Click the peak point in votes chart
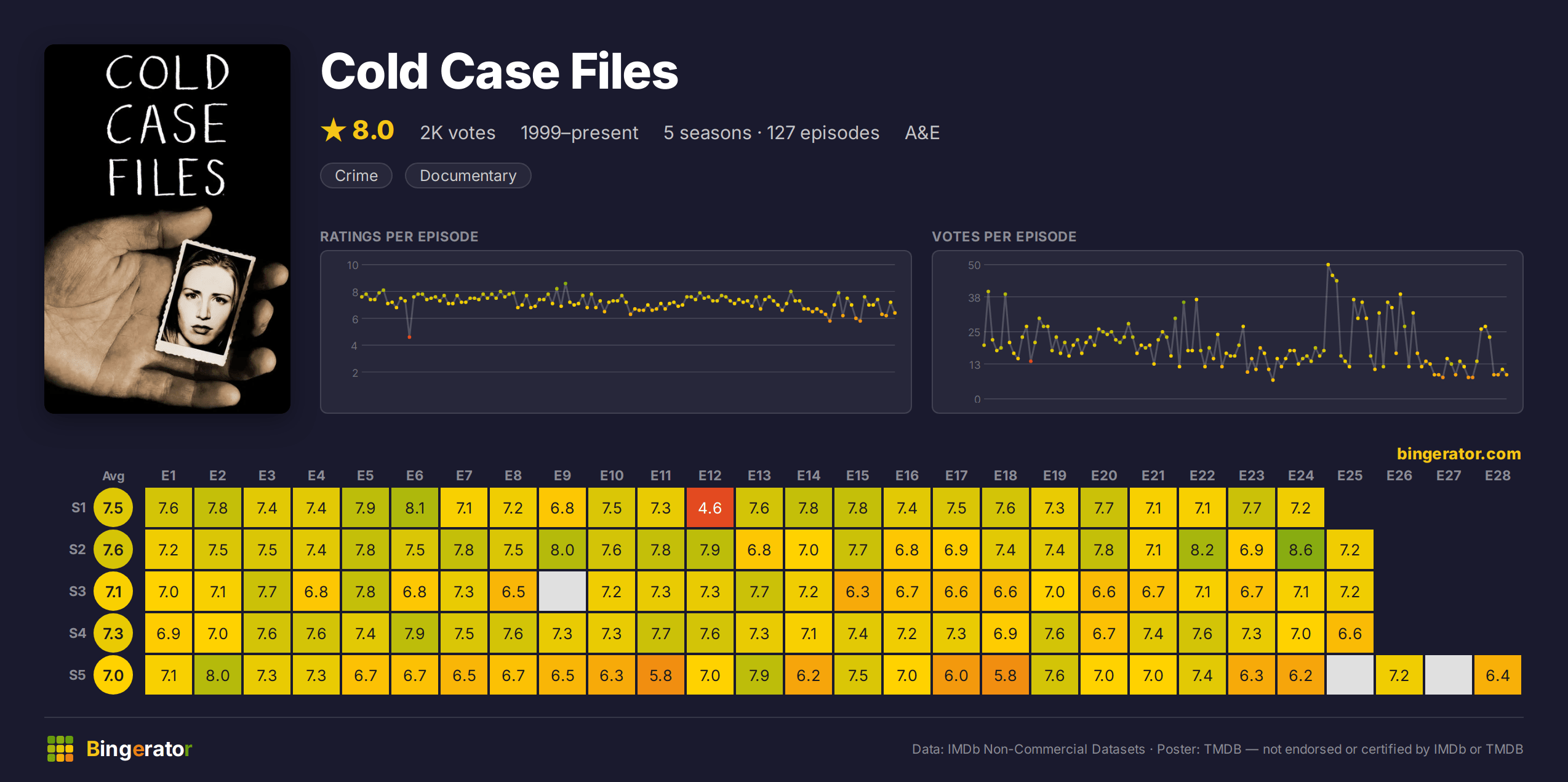The width and height of the screenshot is (1568, 782). pos(1328,265)
